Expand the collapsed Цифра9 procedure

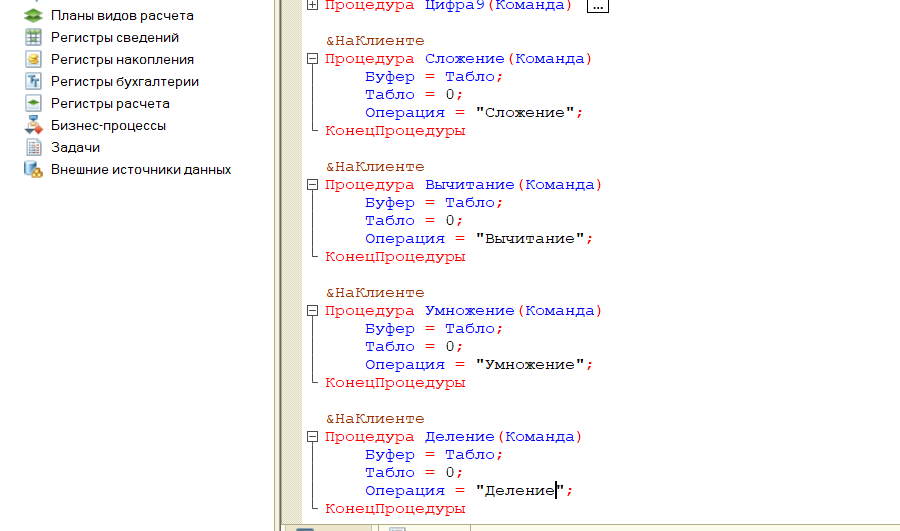pyautogui.click(x=312, y=5)
